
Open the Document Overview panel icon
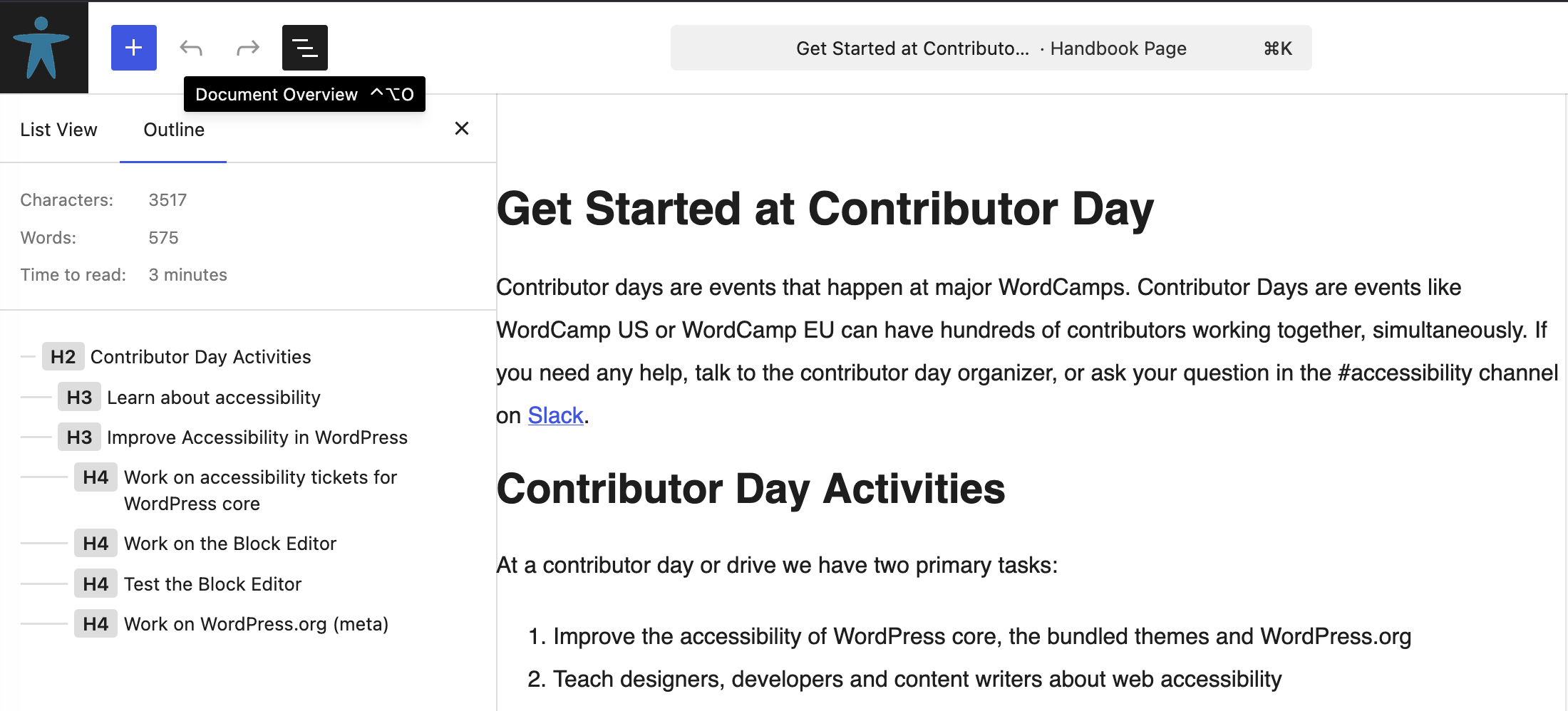tap(304, 48)
